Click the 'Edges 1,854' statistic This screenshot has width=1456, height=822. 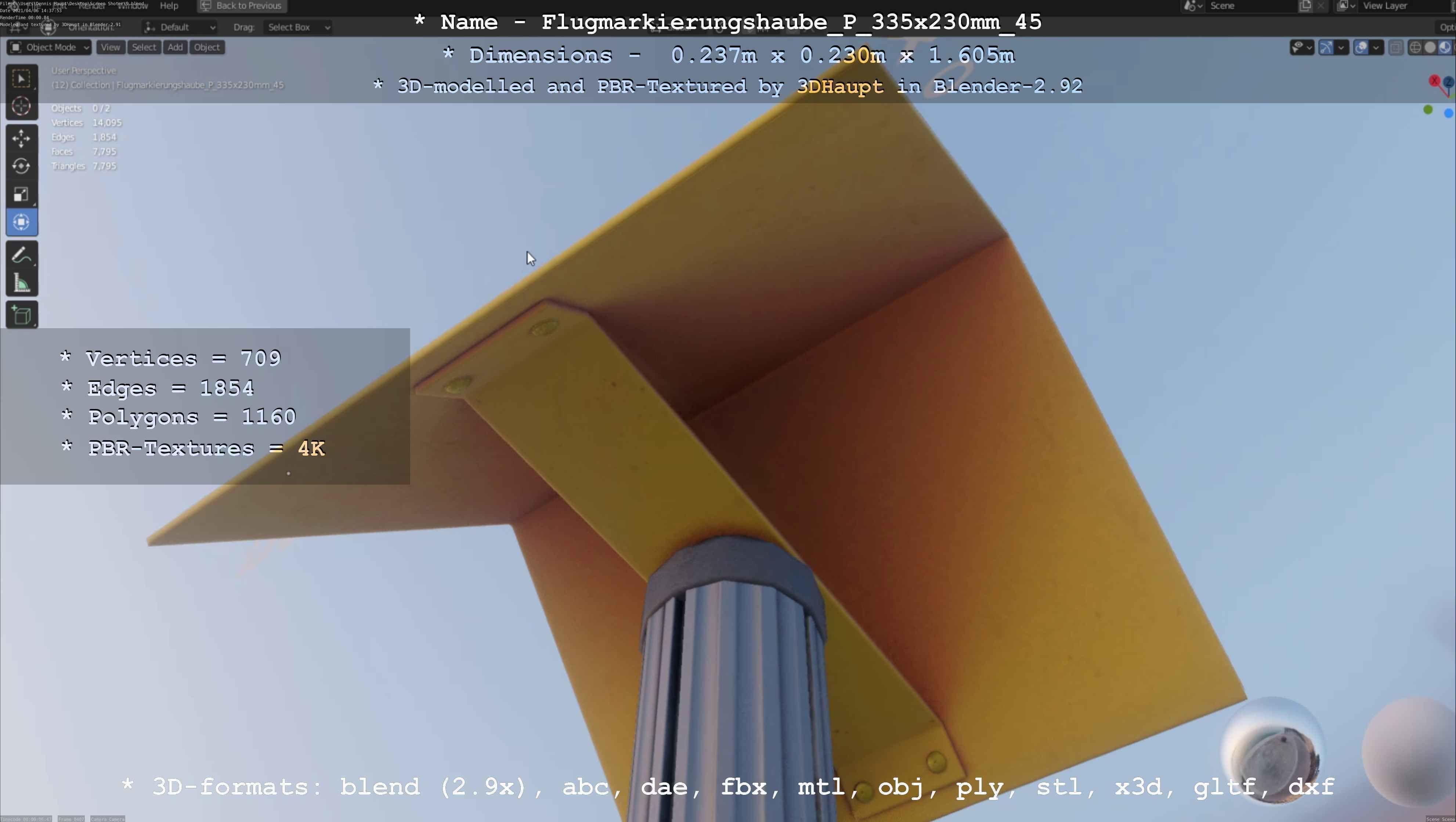(84, 137)
